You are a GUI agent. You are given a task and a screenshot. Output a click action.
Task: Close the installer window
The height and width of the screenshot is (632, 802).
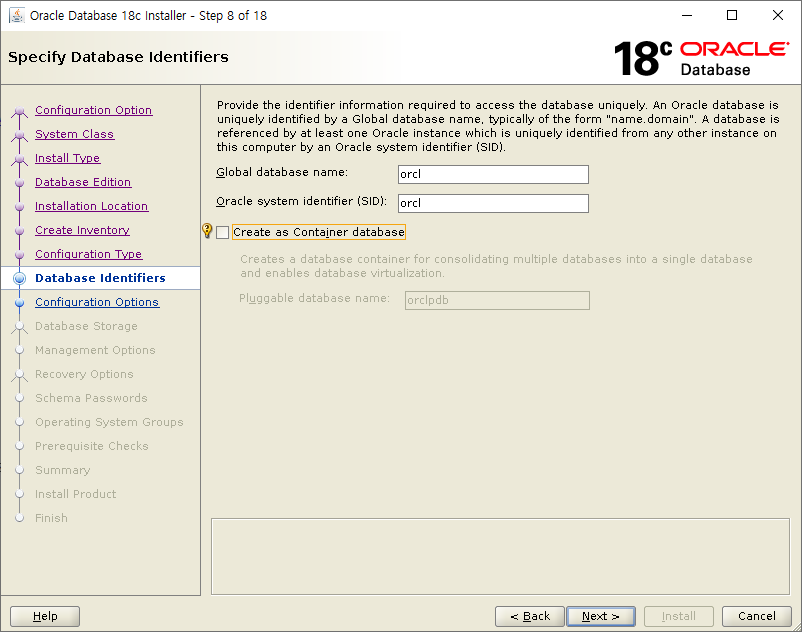click(777, 16)
